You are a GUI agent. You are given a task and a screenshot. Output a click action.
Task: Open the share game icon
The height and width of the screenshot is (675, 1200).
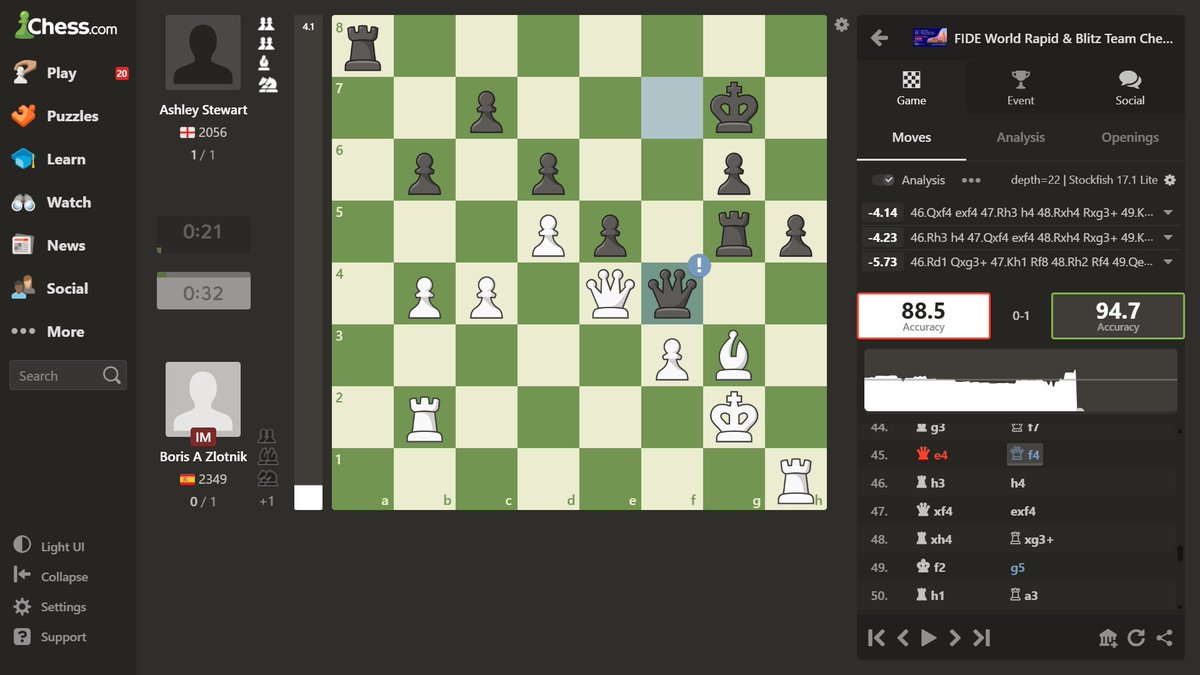[1164, 638]
